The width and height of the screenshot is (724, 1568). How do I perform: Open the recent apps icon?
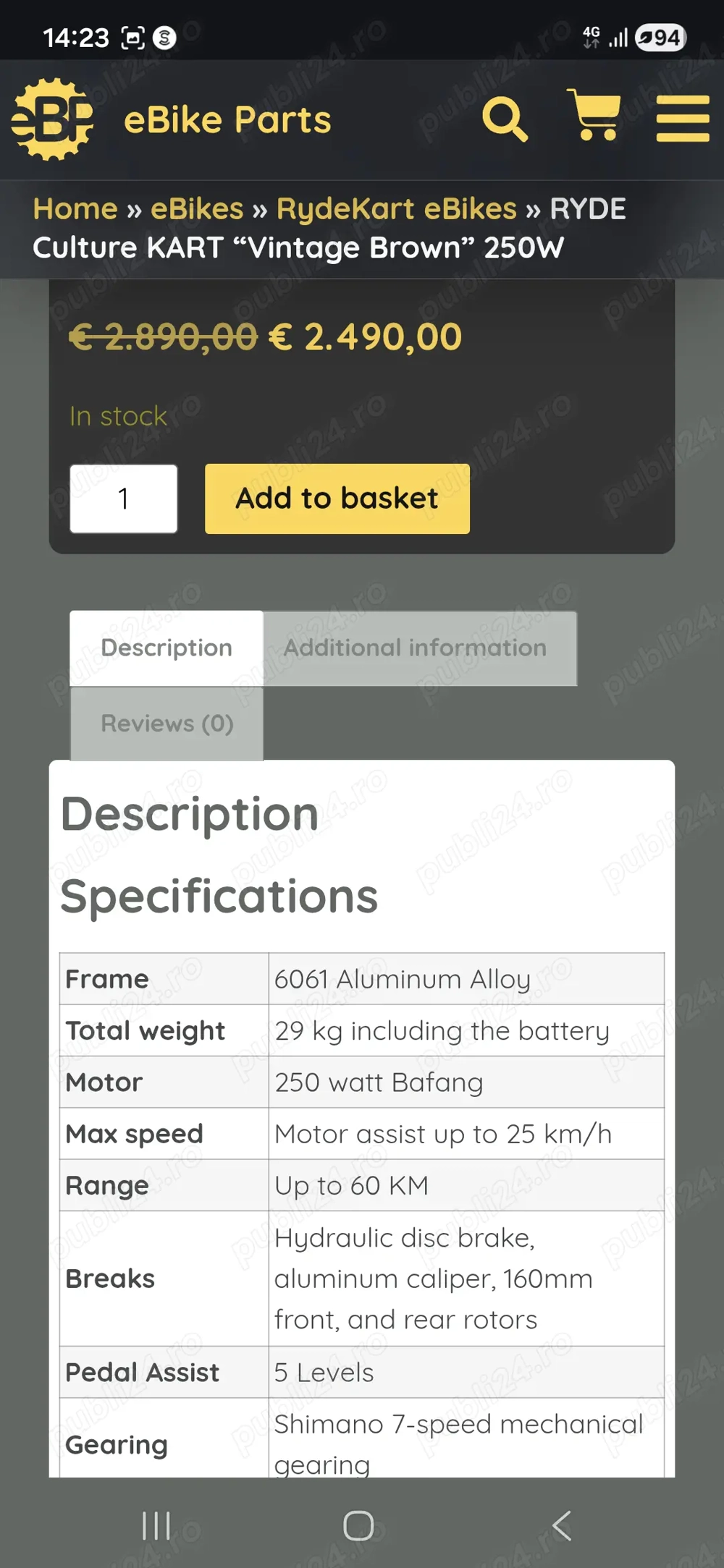coord(156,1525)
